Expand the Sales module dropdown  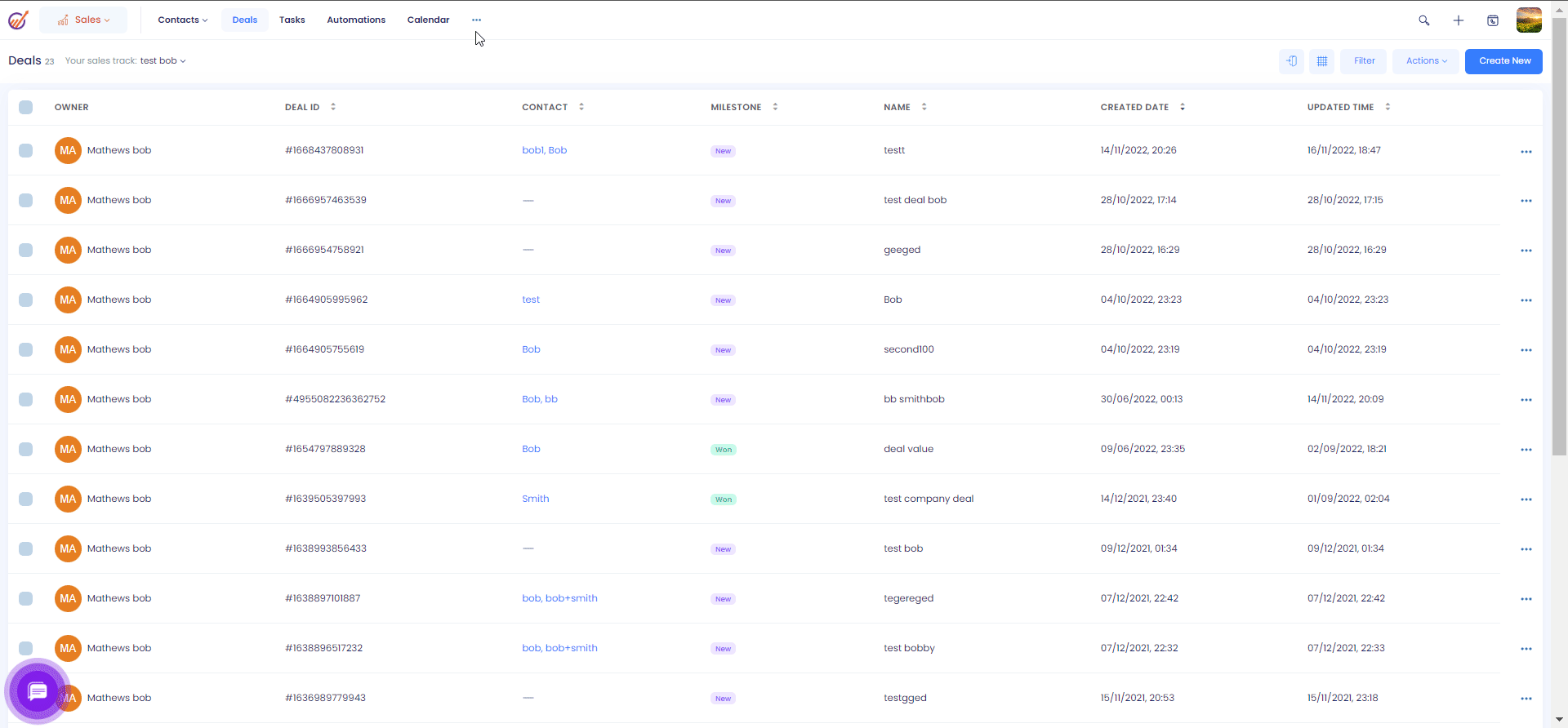coord(83,20)
